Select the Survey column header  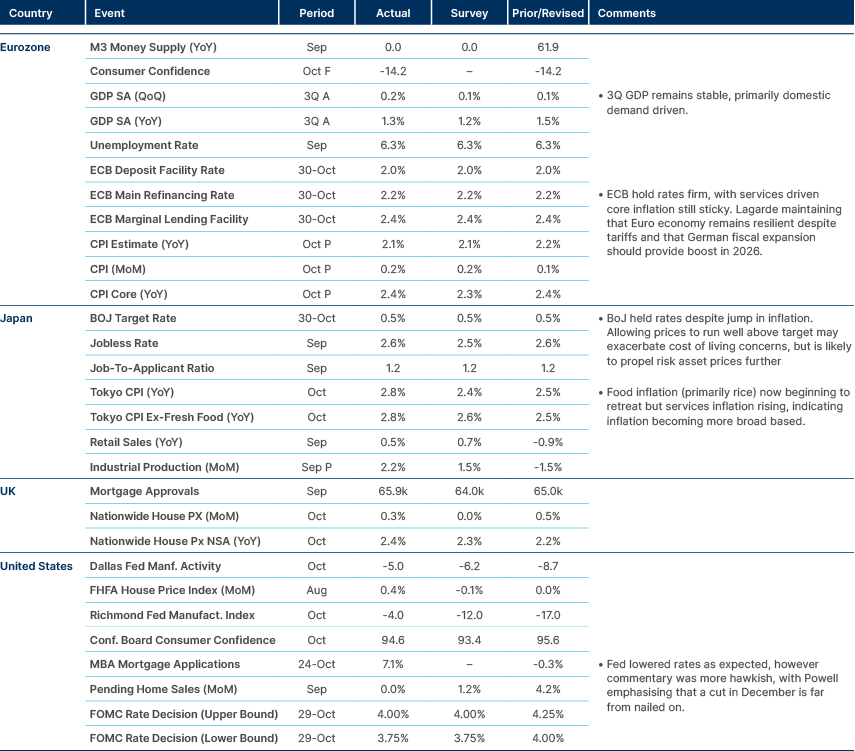468,13
